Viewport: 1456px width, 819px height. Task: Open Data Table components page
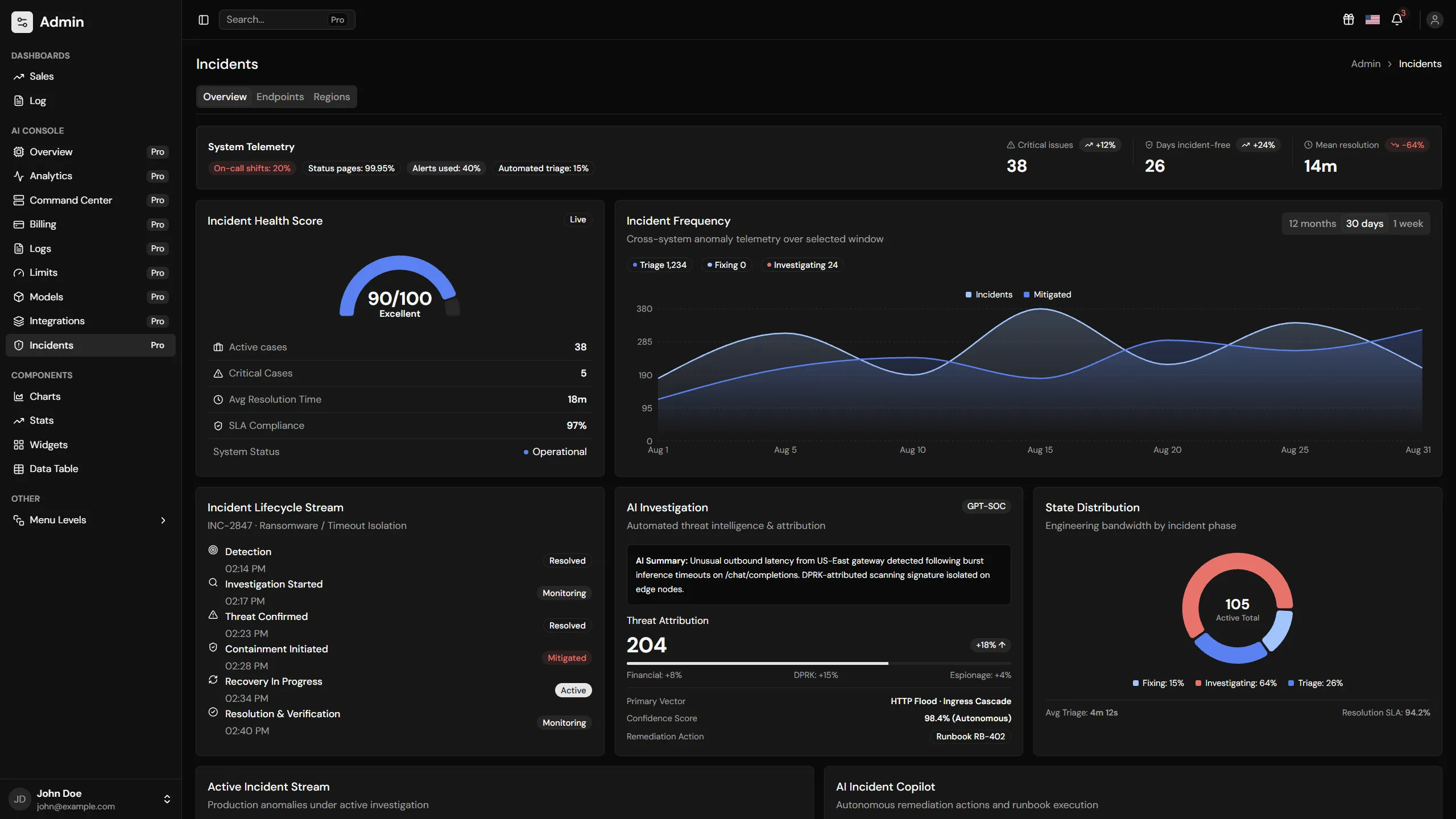pos(90,469)
